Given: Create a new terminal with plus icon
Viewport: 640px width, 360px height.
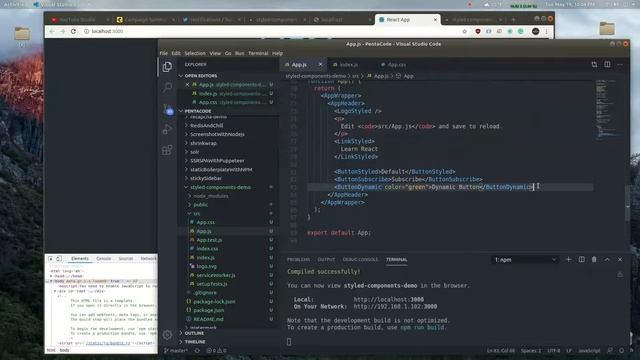Looking at the screenshot, I should [x=568, y=260].
